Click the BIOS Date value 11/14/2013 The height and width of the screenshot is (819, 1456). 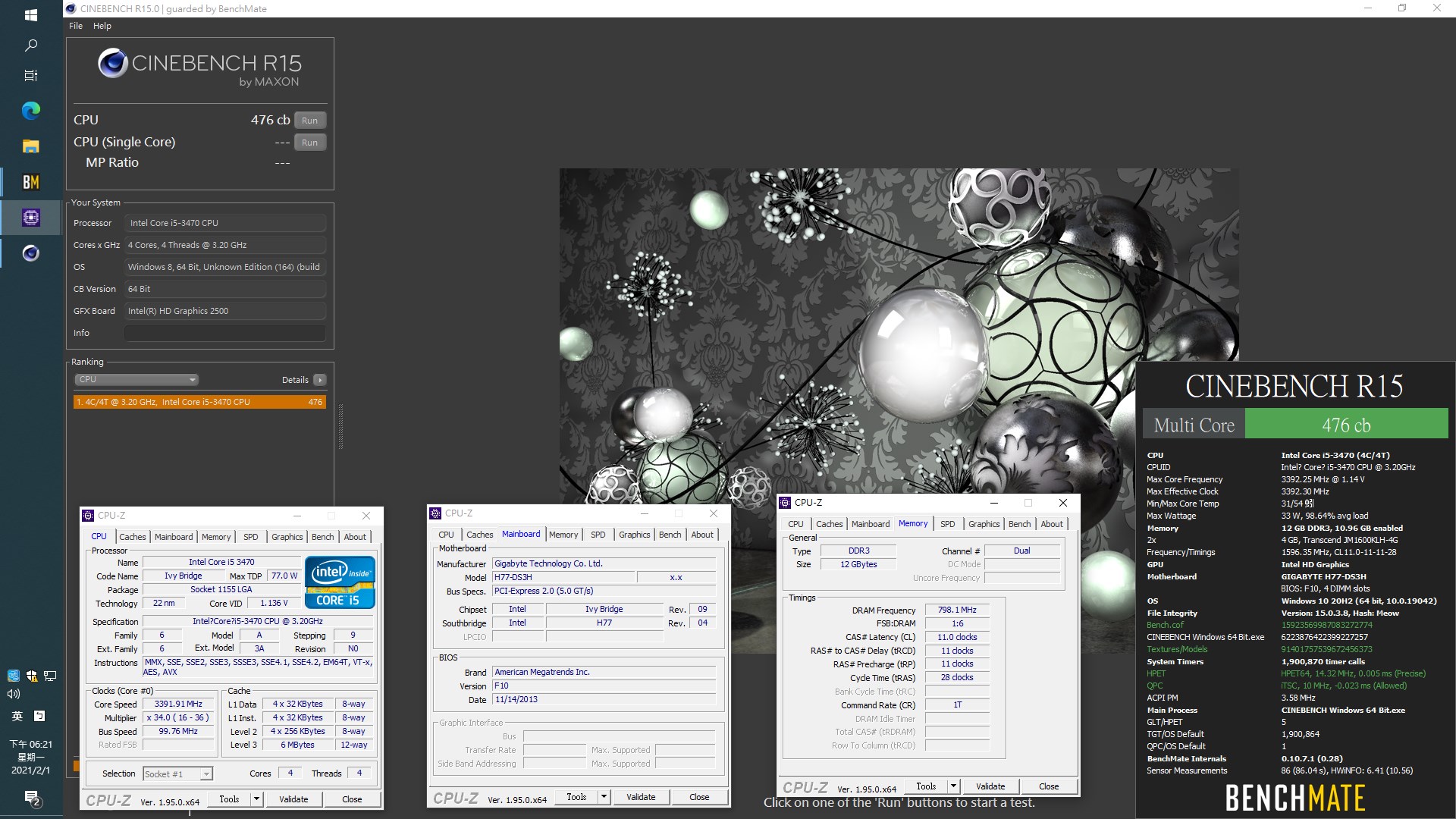[x=604, y=699]
